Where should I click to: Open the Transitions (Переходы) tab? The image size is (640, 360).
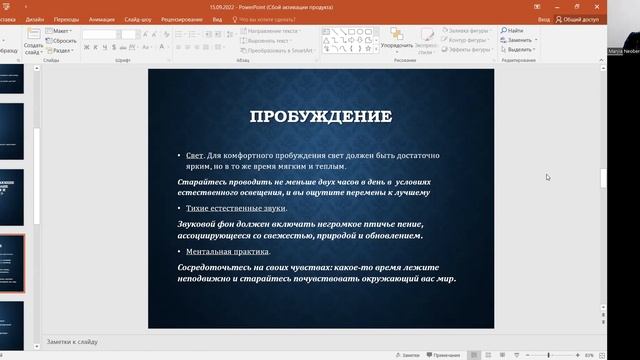[x=66, y=19]
